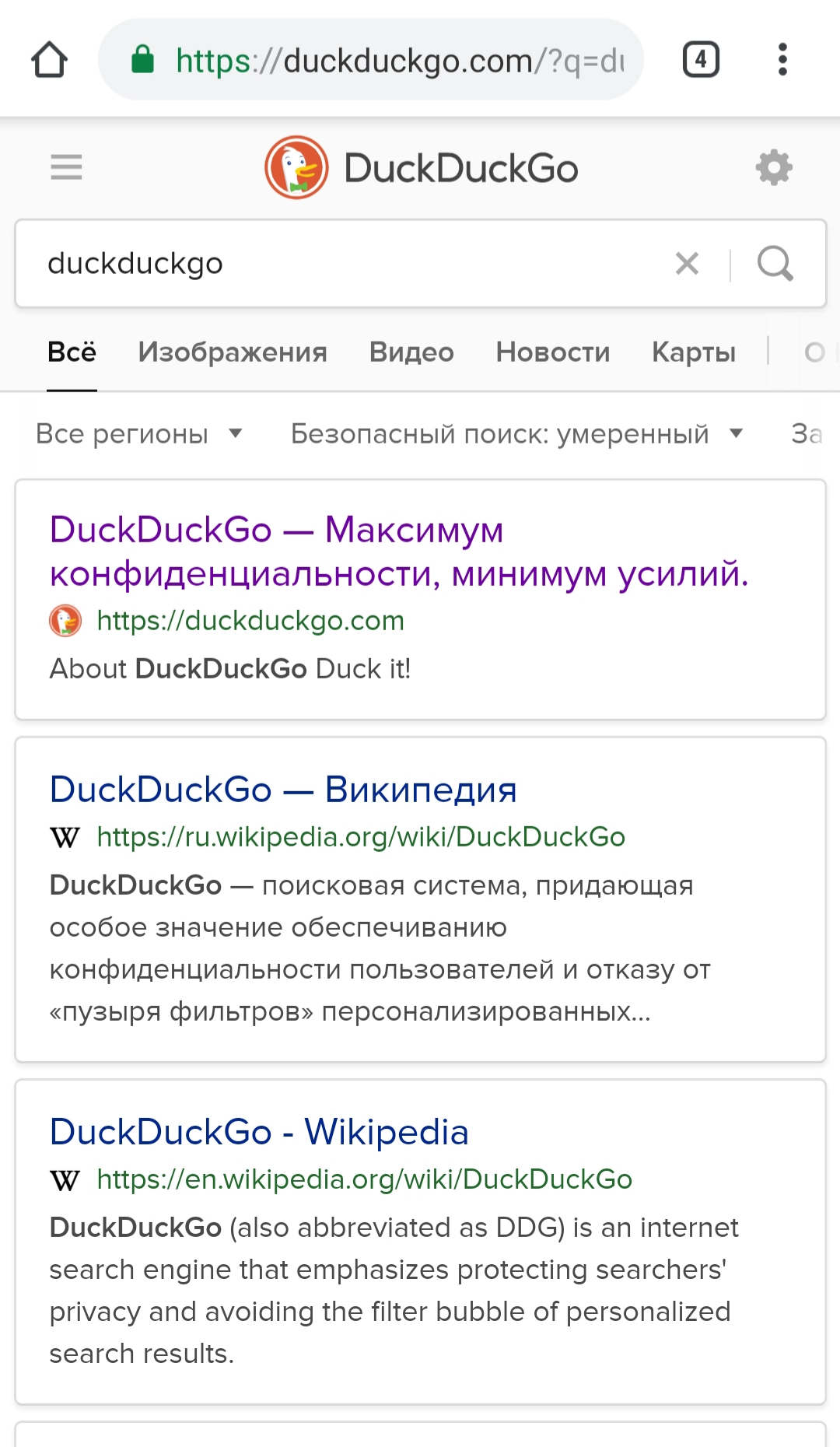Viewport: 840px width, 1447px height.
Task: Select the Новости tab
Action: [553, 352]
